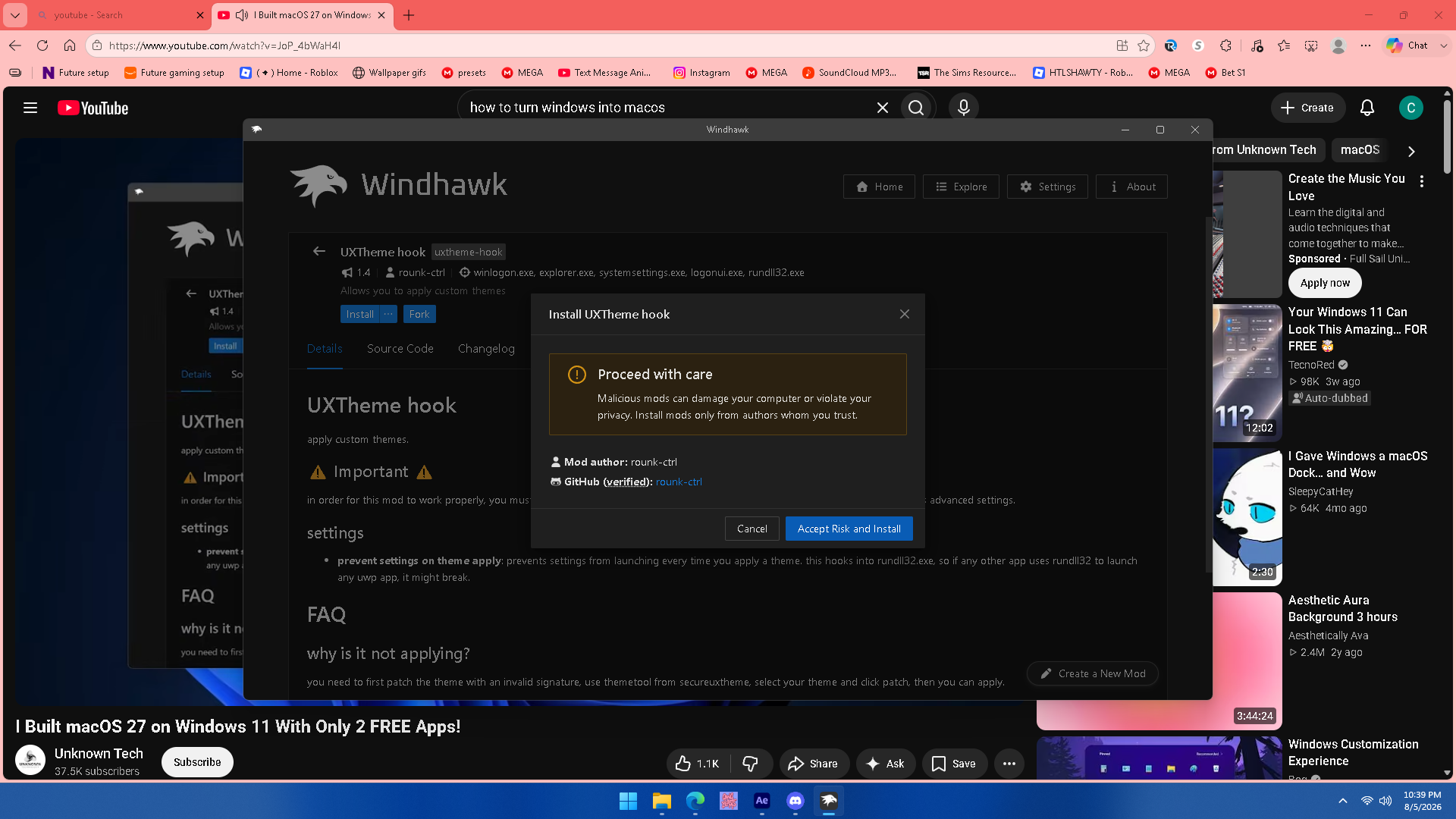Screen dimensions: 1456x819
Task: Open Windhawk About page
Action: pyautogui.click(x=1131, y=187)
